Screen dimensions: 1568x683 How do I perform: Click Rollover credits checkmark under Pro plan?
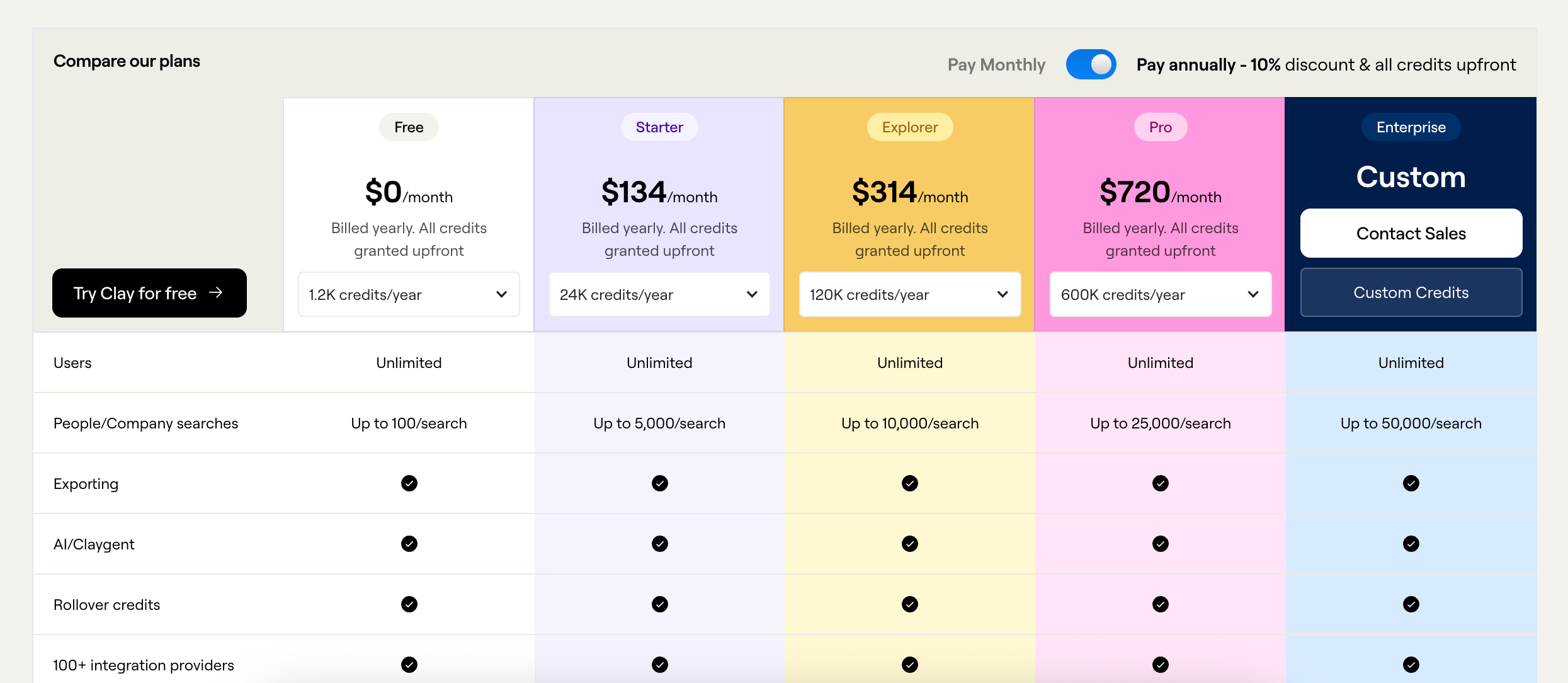(x=1161, y=604)
